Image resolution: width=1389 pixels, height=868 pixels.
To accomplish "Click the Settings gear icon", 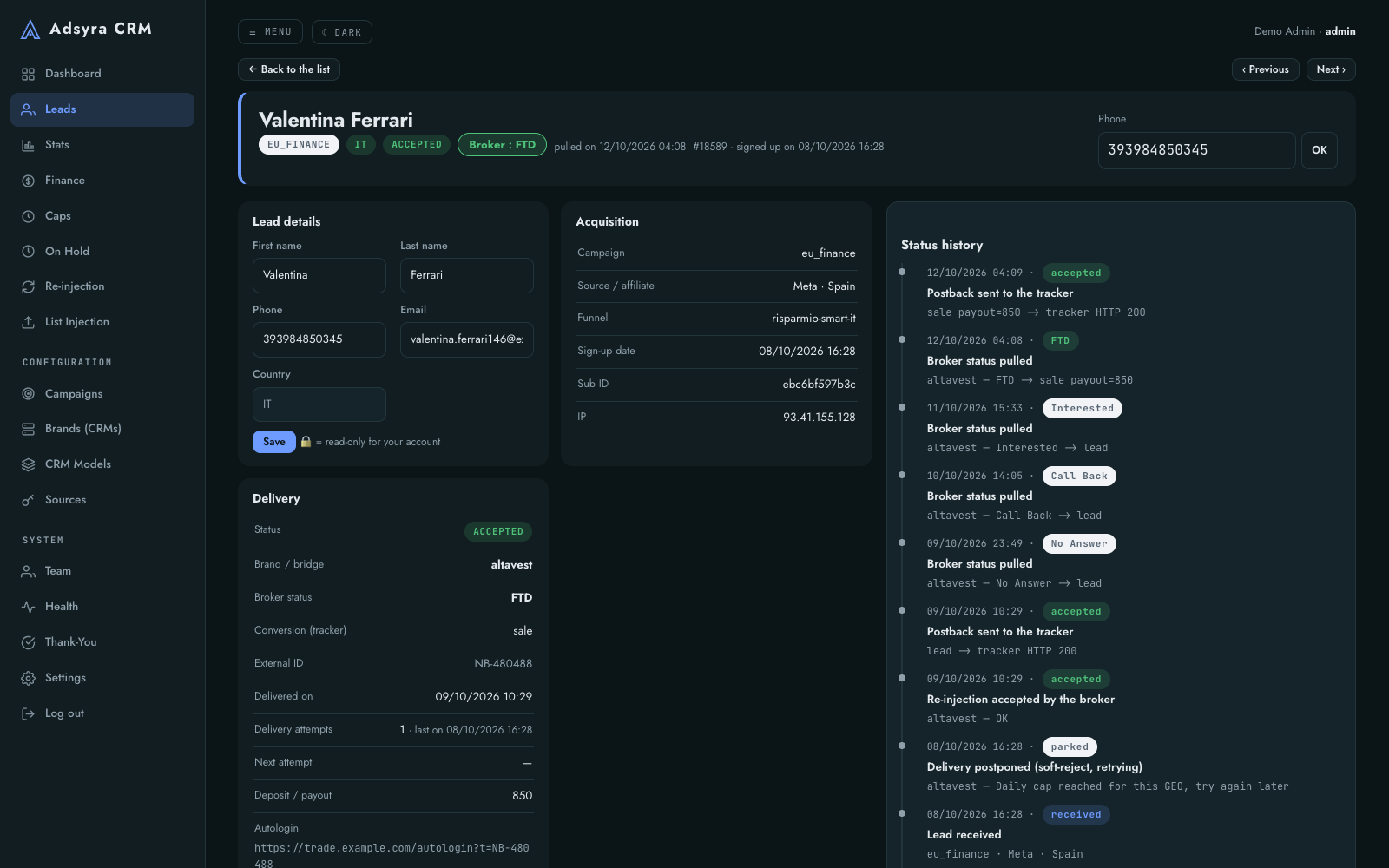I will pos(29,678).
